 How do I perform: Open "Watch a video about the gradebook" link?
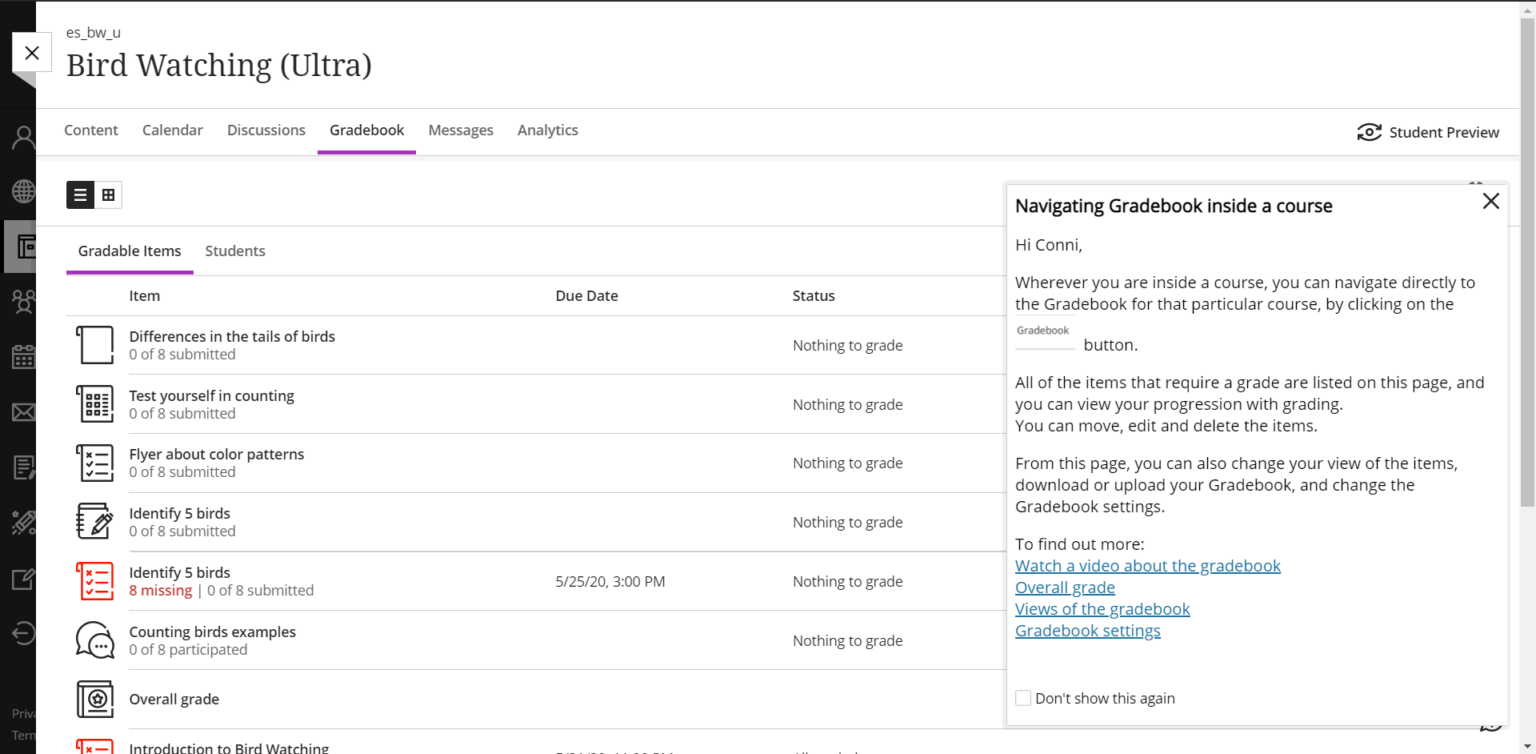[1147, 566]
